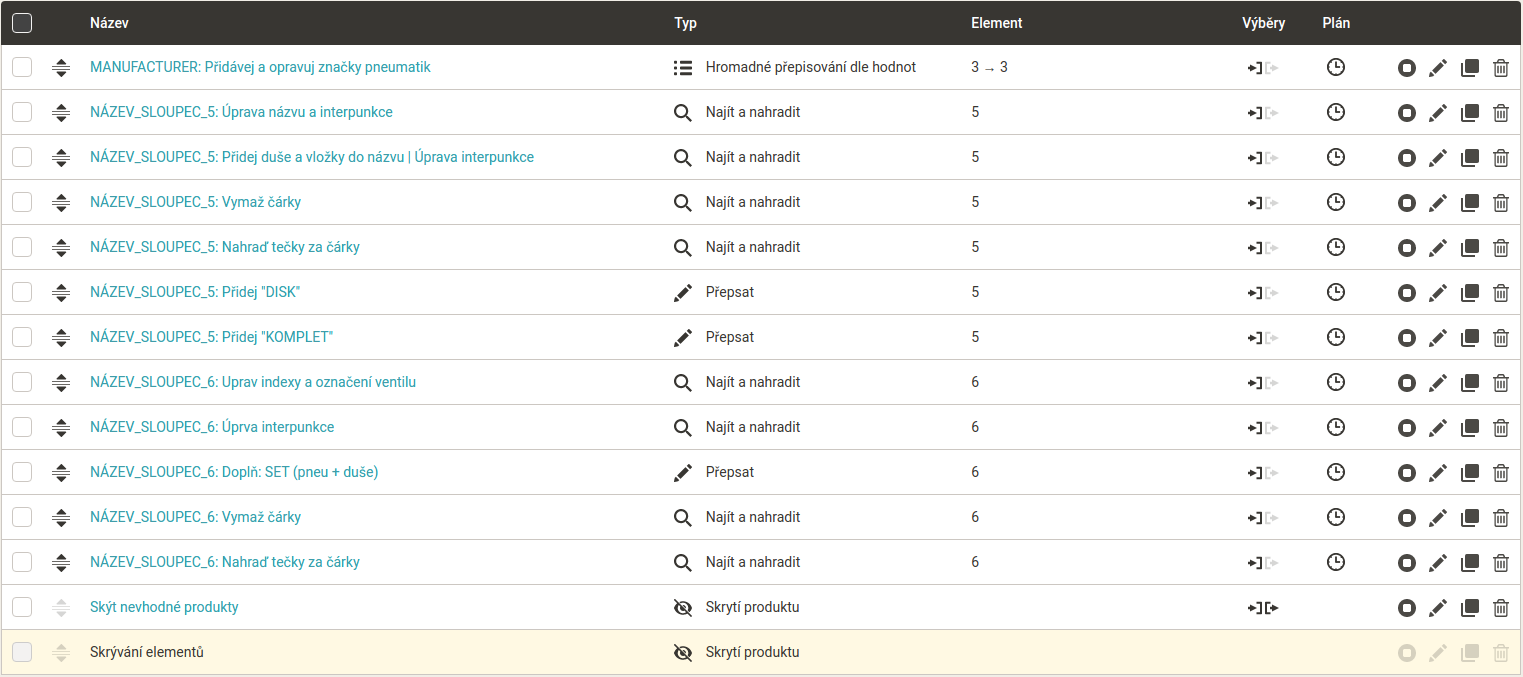The height and width of the screenshot is (677, 1523).
Task: Open selections icon for 'Skýt nevhodné produkty'
Action: click(x=1263, y=608)
